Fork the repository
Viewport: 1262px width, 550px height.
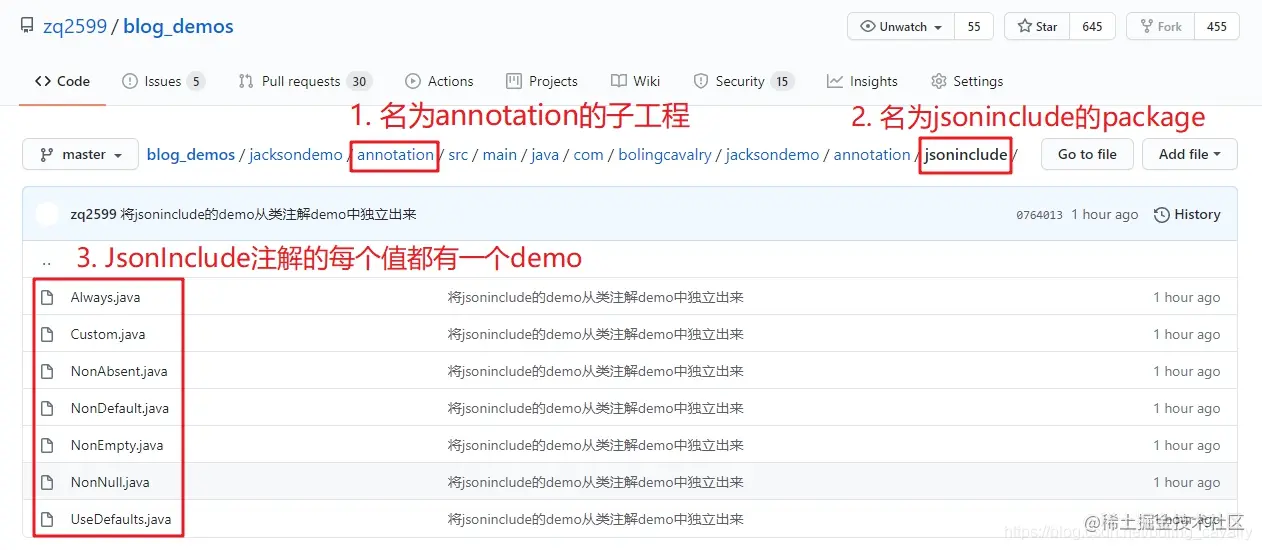pyautogui.click(x=1160, y=27)
